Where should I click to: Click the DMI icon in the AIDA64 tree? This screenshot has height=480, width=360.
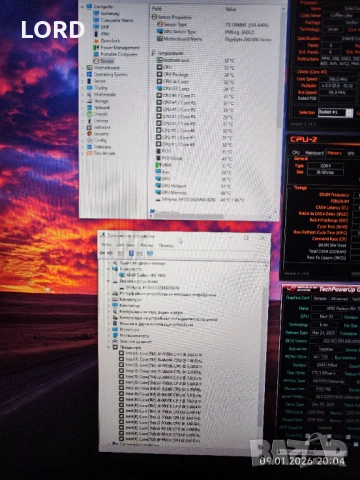[x=96, y=27]
